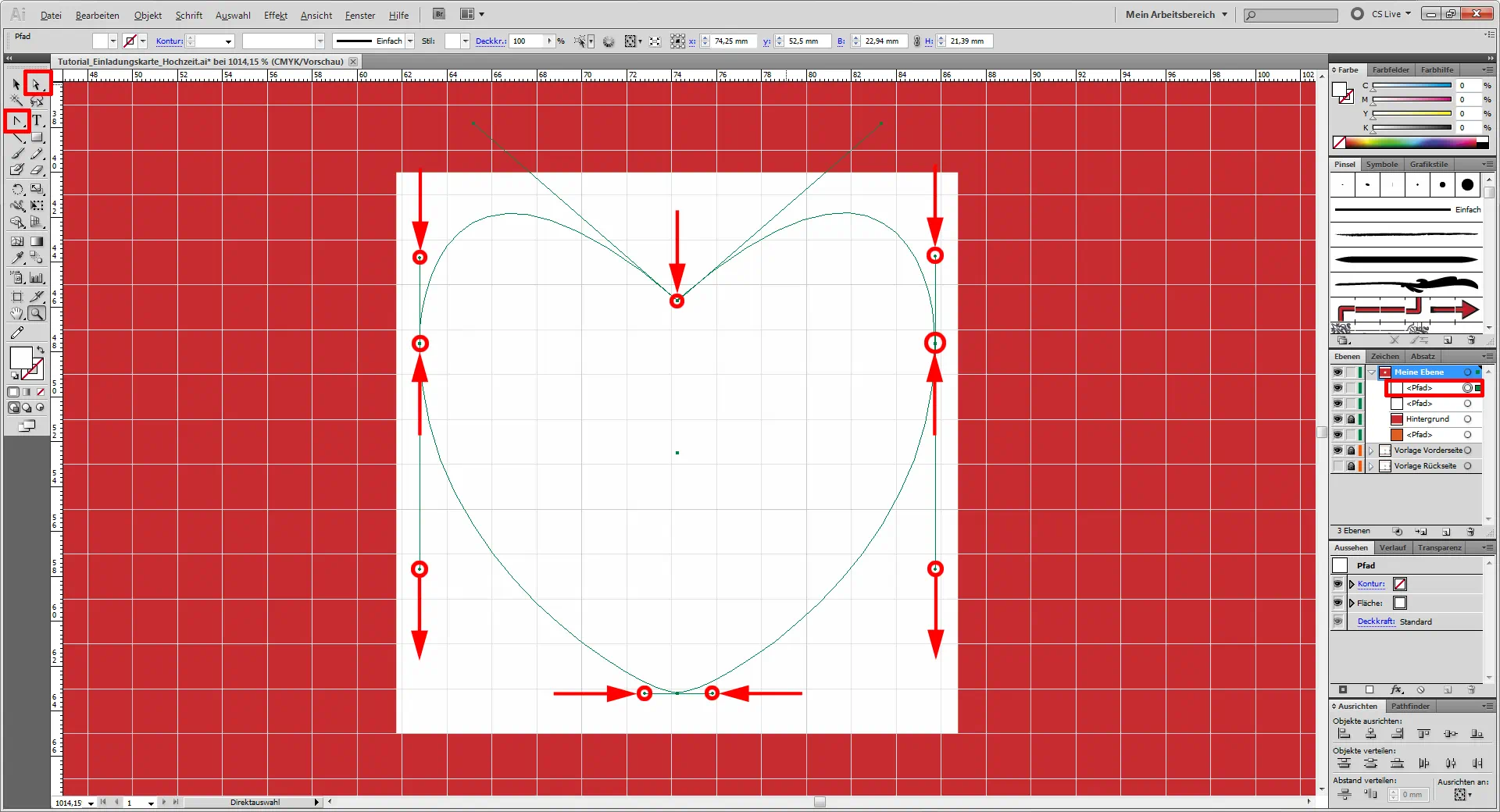
Task: Switch to the Farbfelder tab
Action: [1390, 69]
